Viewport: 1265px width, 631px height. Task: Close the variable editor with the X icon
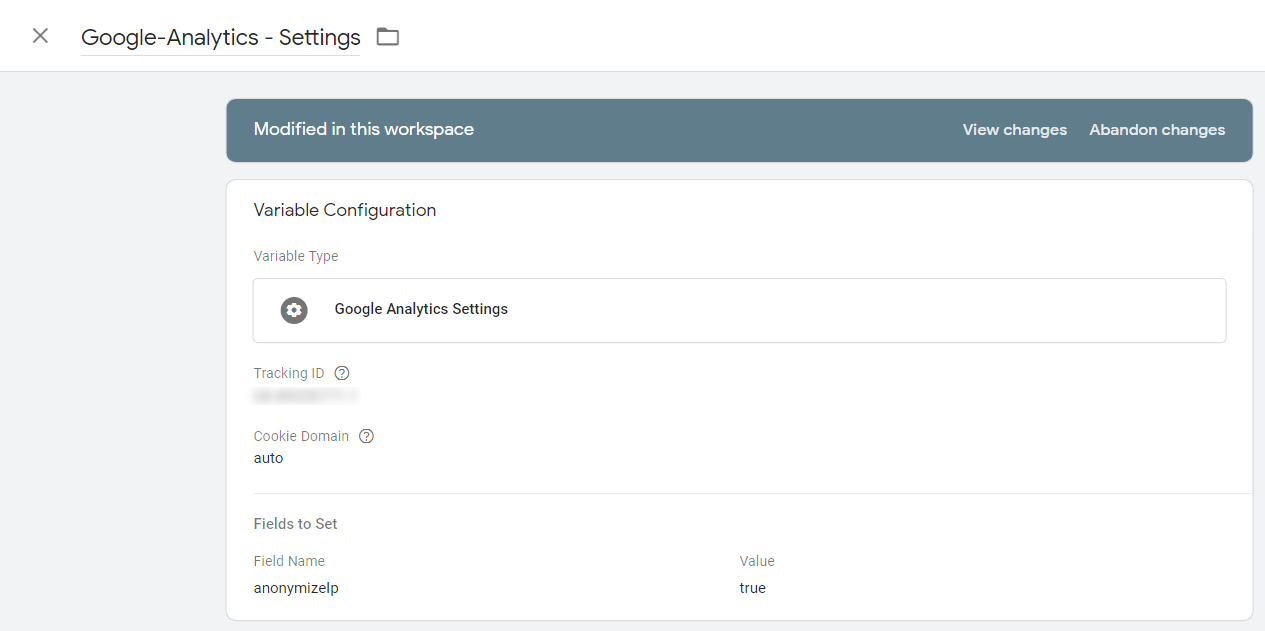[x=40, y=36]
